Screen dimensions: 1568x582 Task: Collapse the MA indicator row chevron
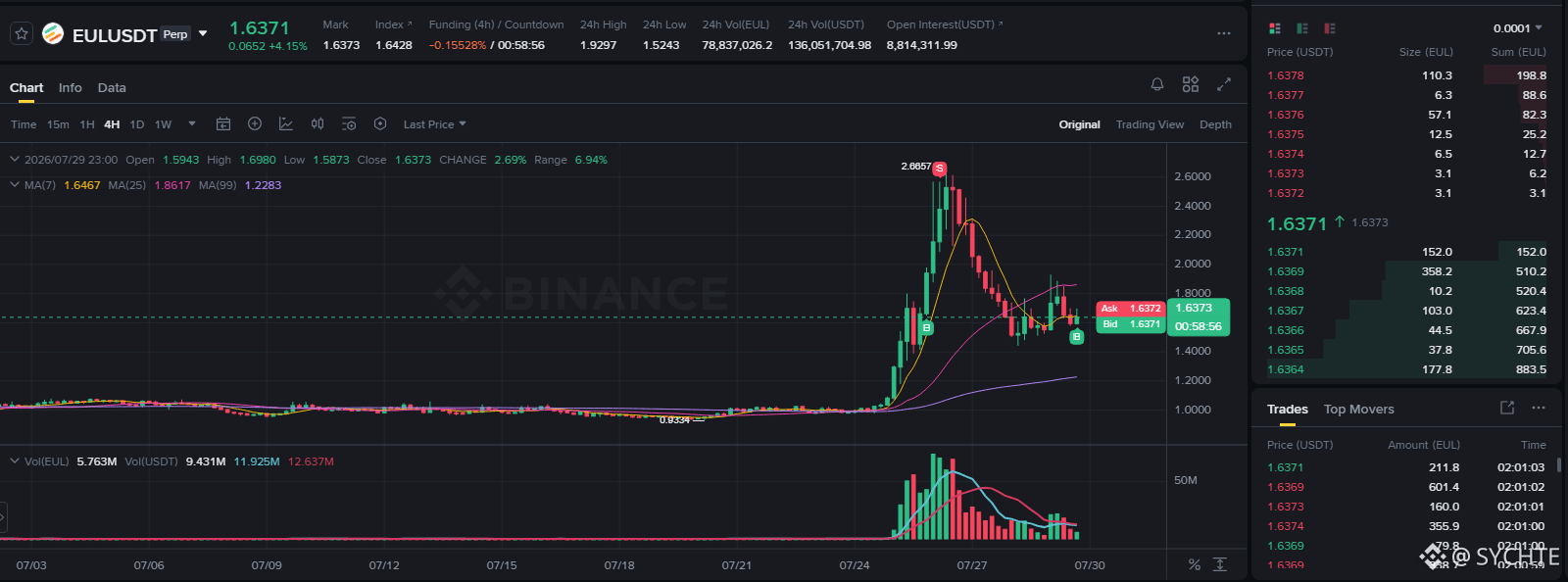coord(15,184)
